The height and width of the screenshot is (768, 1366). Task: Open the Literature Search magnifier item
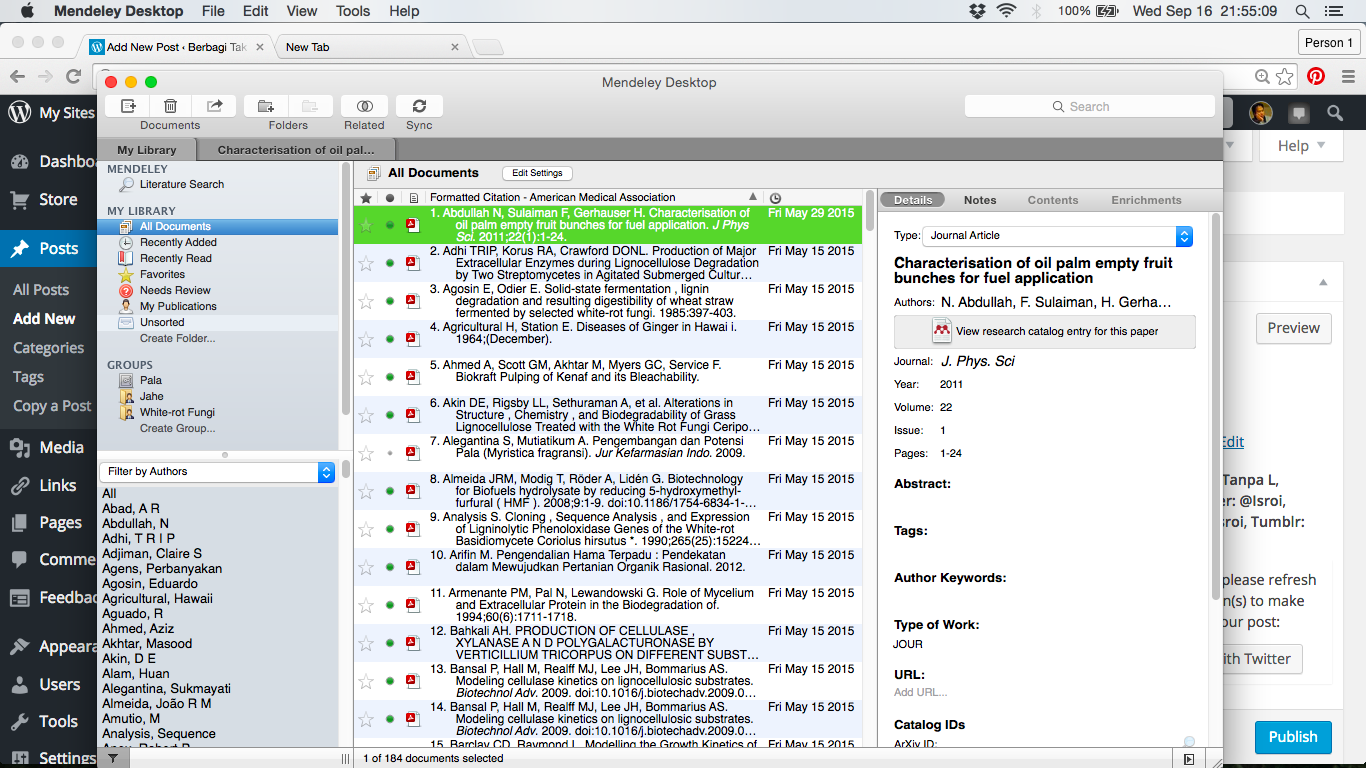coord(170,184)
